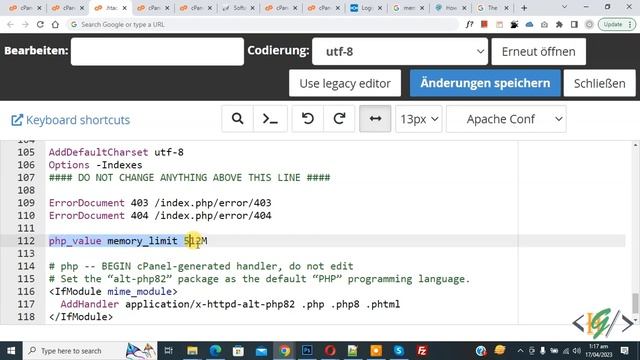This screenshot has width=640, height=360.
Task: Open the Apache Conf syntax mode dropdown
Action: (506, 119)
